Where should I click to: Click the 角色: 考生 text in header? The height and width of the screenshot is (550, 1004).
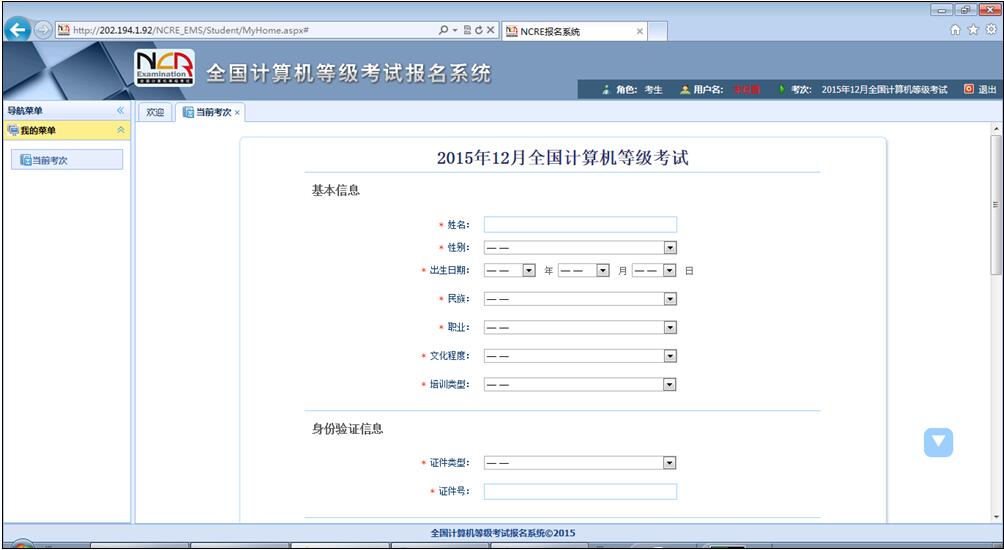(638, 90)
